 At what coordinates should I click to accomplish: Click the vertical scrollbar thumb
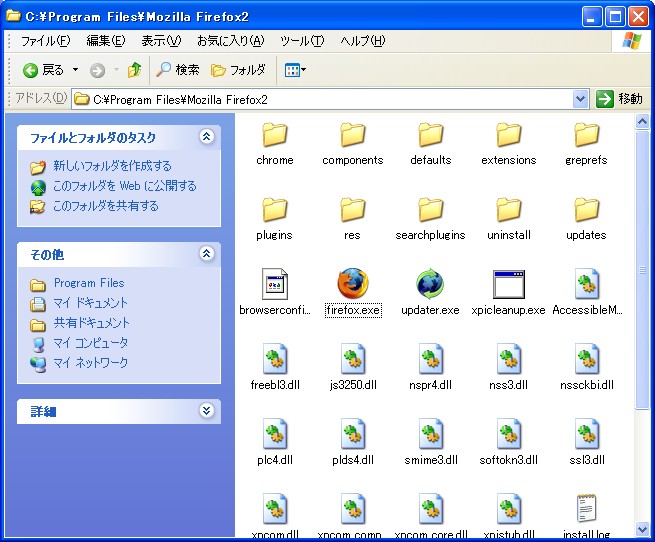click(x=642, y=270)
